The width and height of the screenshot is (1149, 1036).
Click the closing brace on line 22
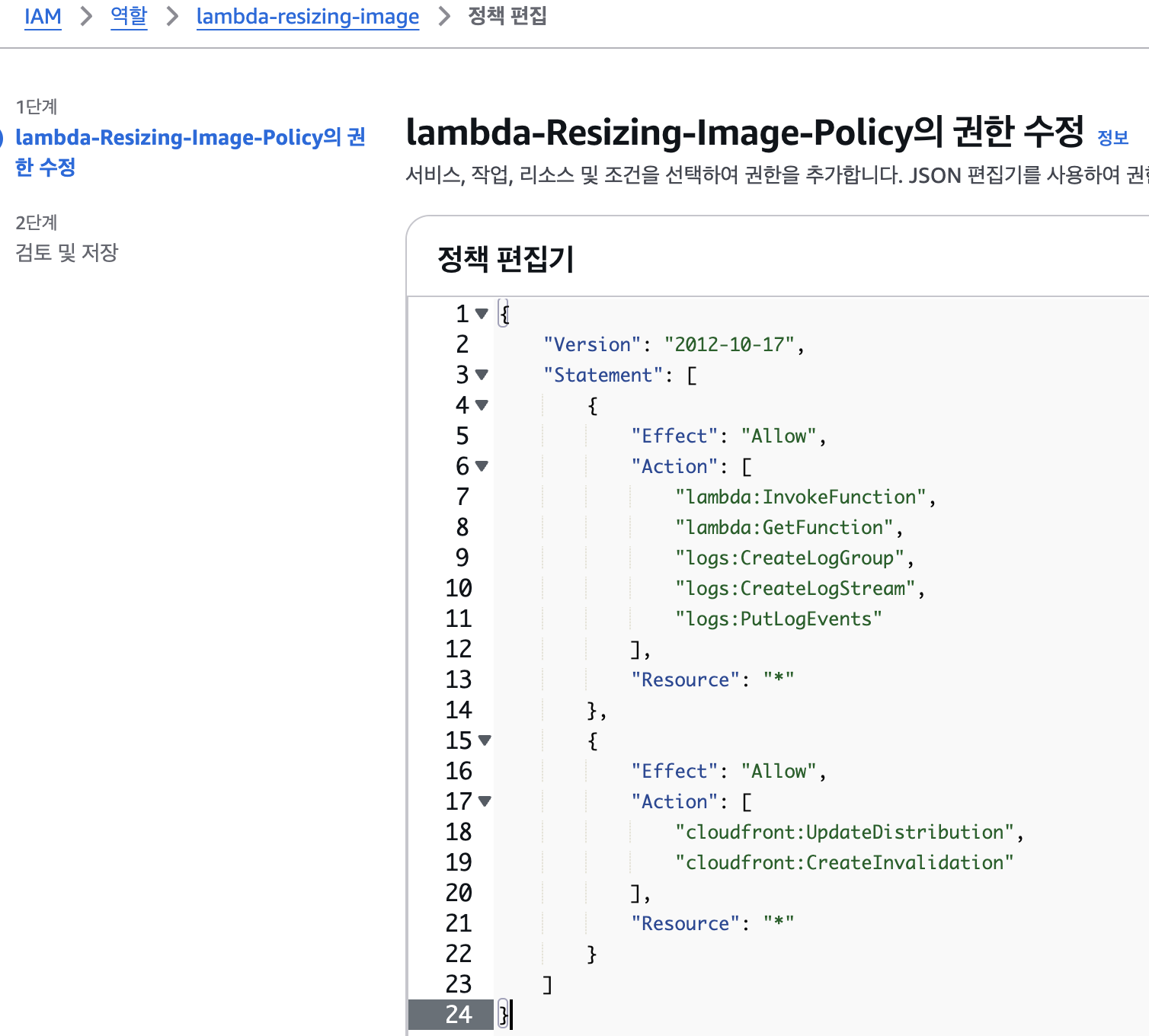[591, 954]
